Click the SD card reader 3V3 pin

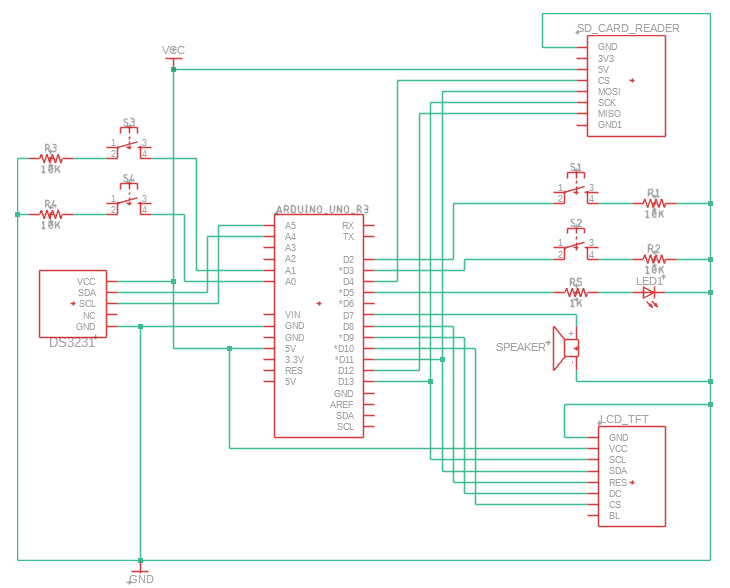[x=606, y=59]
